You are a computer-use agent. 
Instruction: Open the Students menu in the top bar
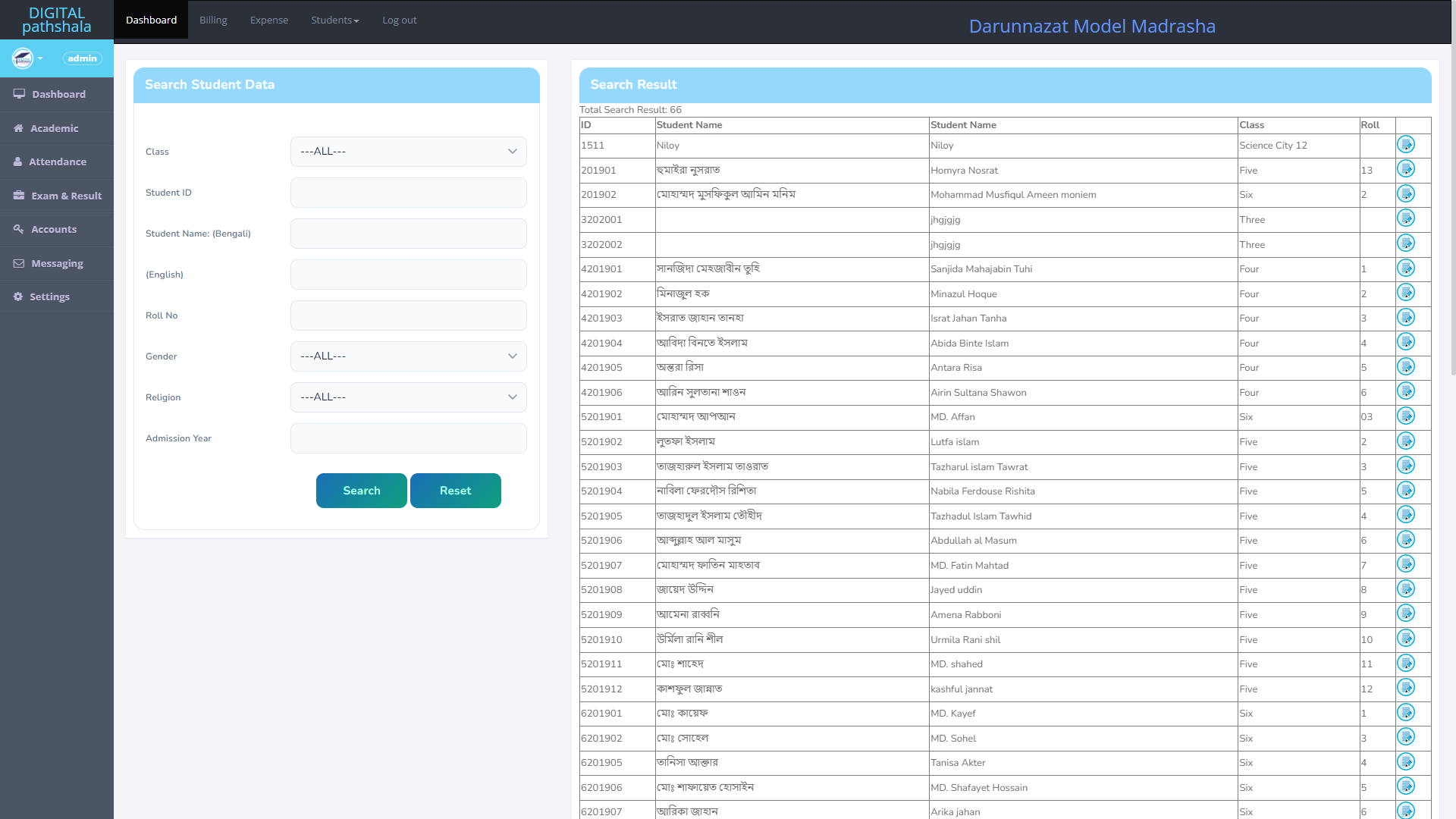(x=334, y=20)
